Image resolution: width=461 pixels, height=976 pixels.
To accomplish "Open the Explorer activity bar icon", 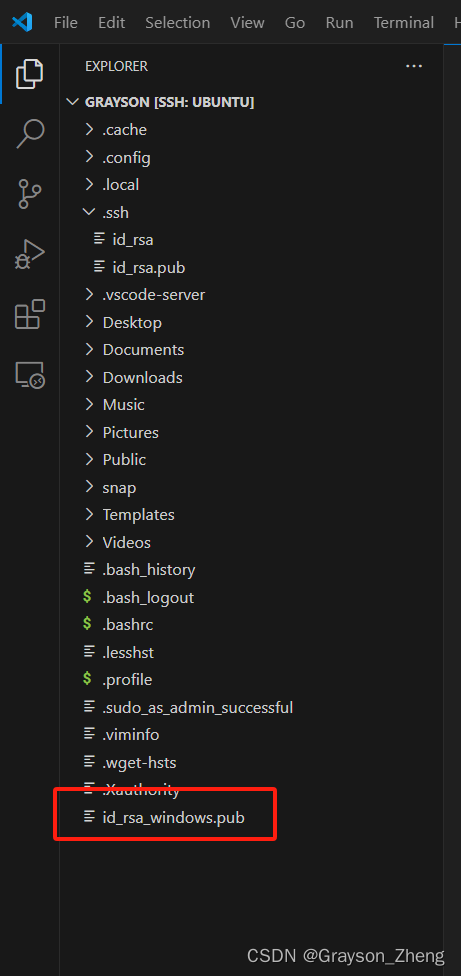I will point(30,74).
